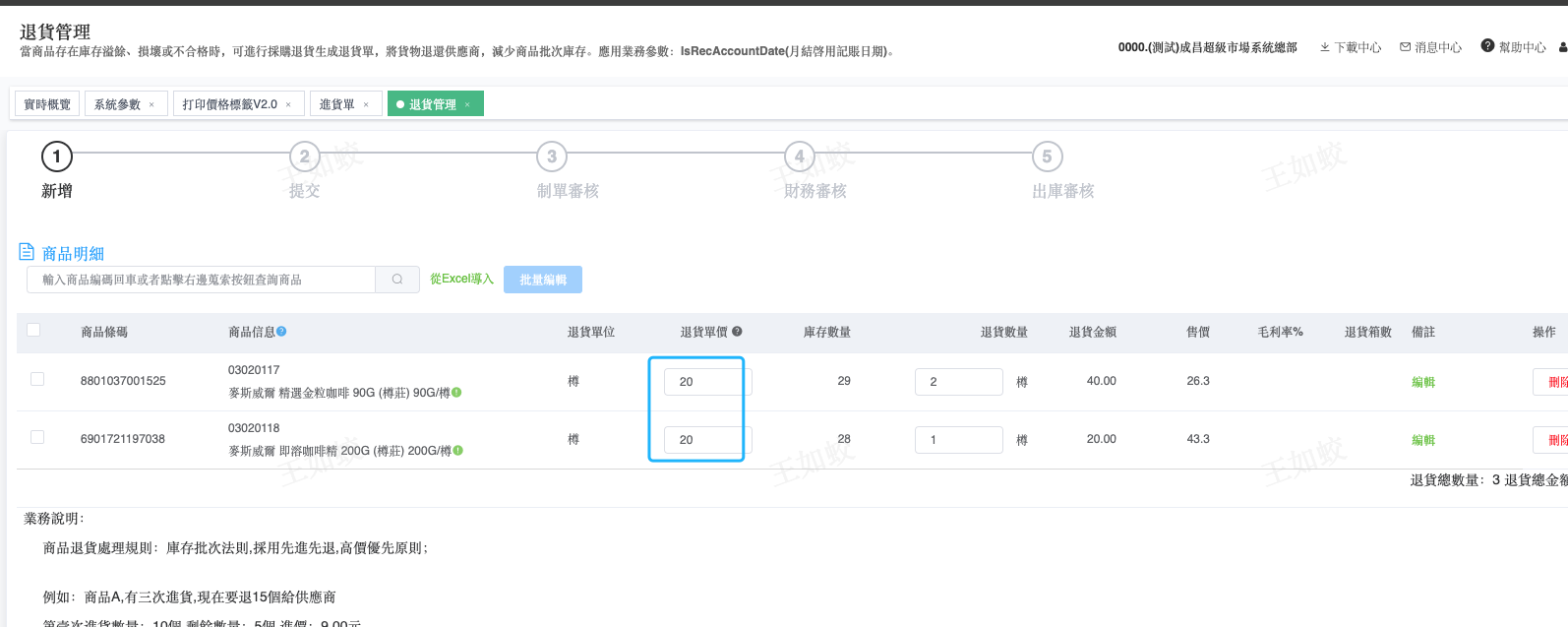
Task: Close the 進貨單 tab
Action: tap(366, 104)
